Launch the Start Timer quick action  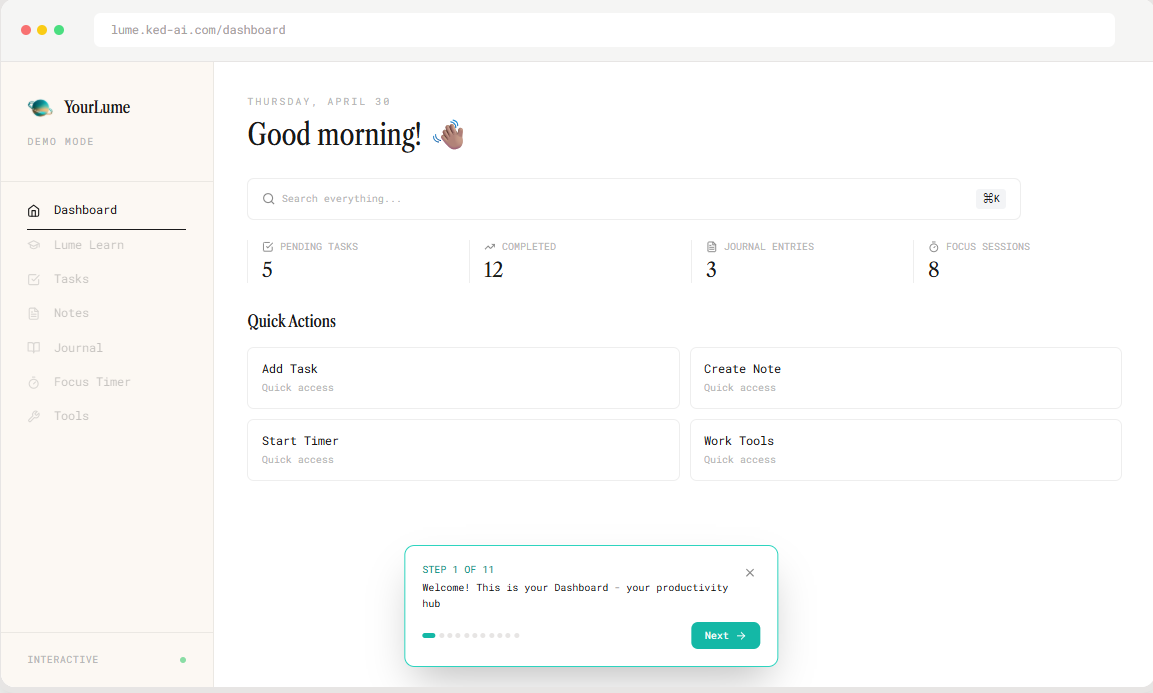click(x=463, y=450)
